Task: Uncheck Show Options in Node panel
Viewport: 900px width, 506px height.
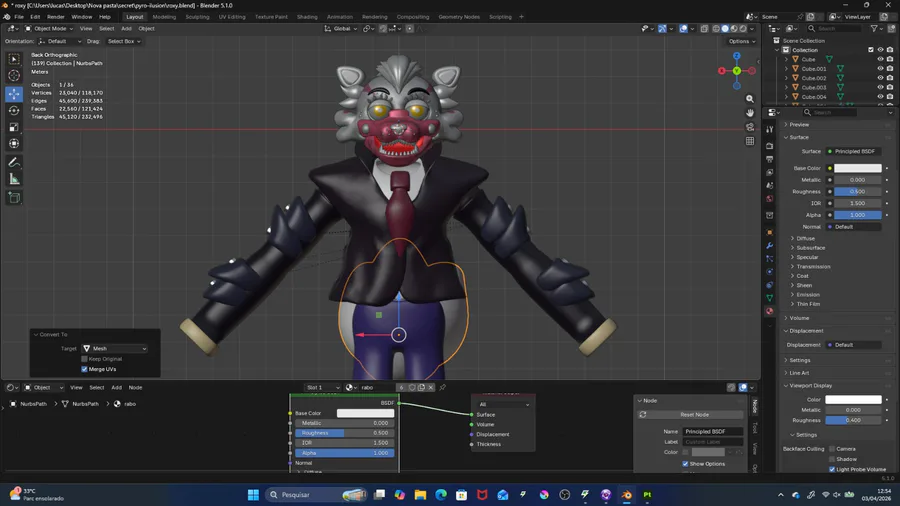Action: 685,464
